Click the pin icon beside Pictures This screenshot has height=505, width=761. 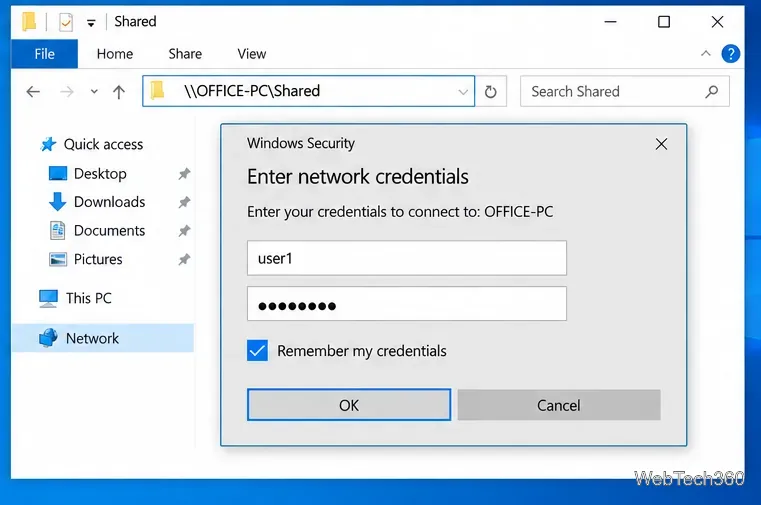click(x=184, y=259)
